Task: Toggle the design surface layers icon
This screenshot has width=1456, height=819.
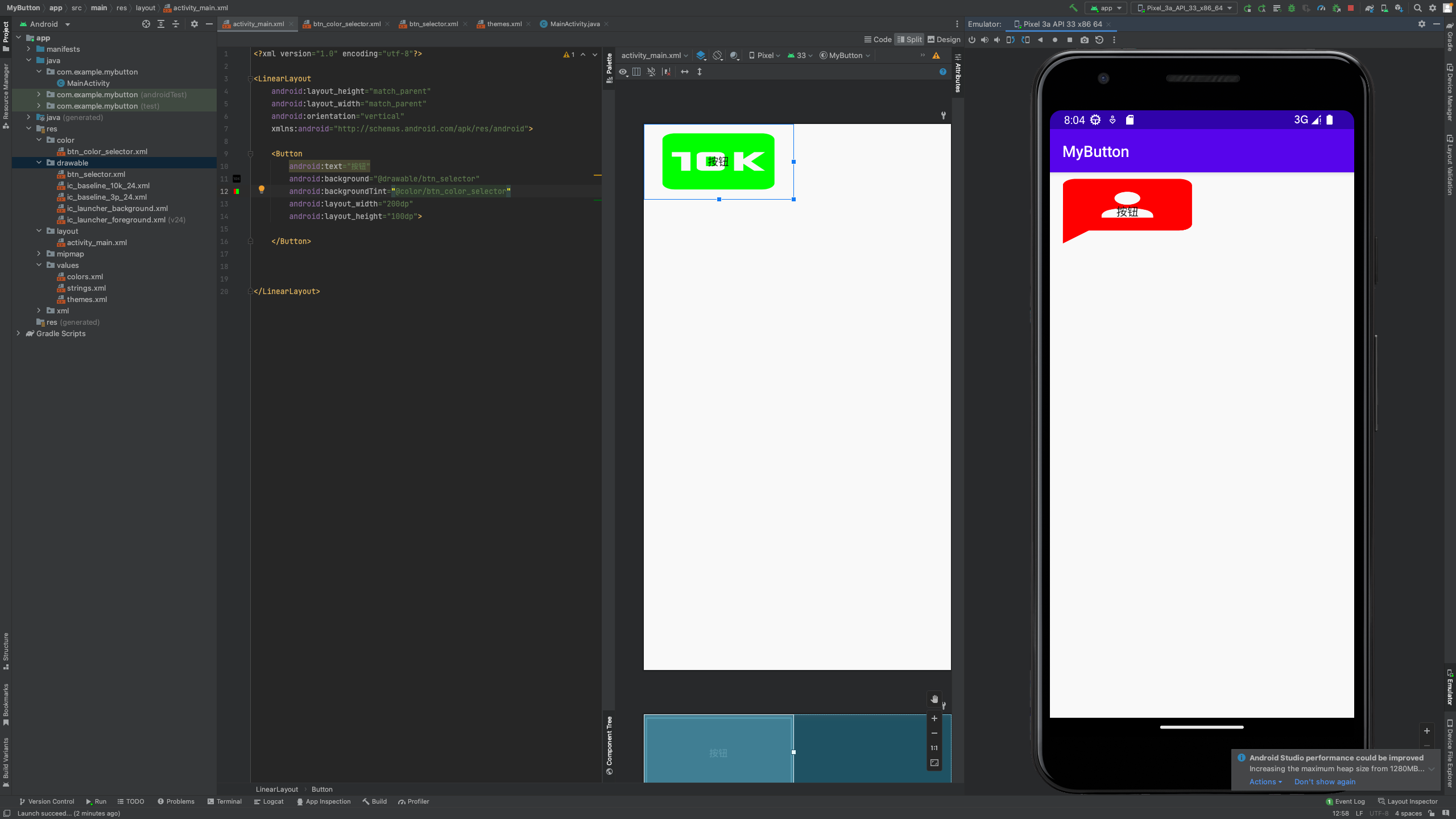Action: pyautogui.click(x=701, y=55)
